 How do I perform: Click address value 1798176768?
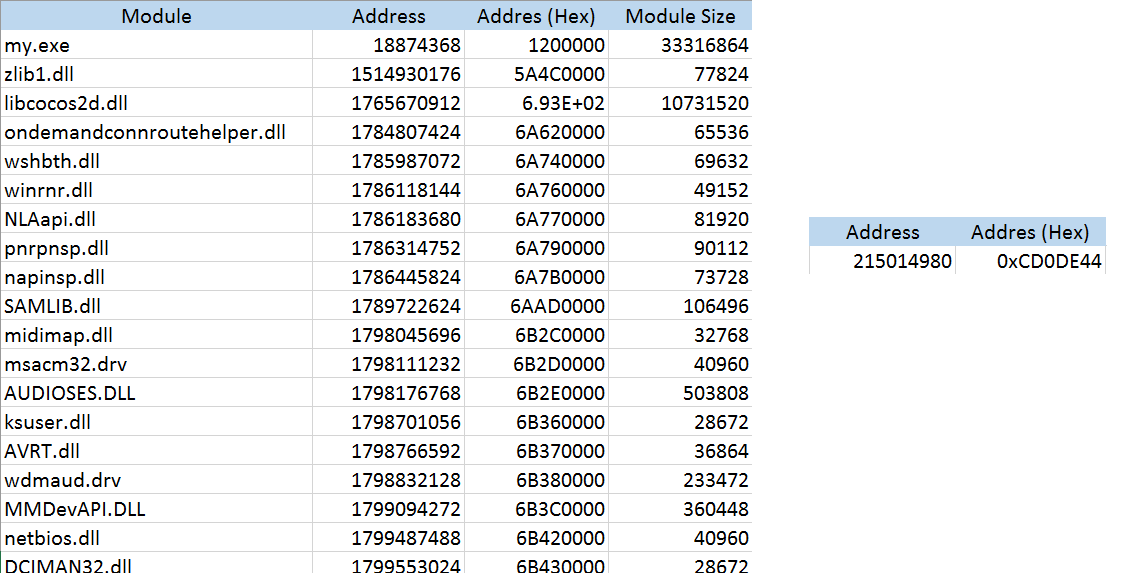point(388,393)
